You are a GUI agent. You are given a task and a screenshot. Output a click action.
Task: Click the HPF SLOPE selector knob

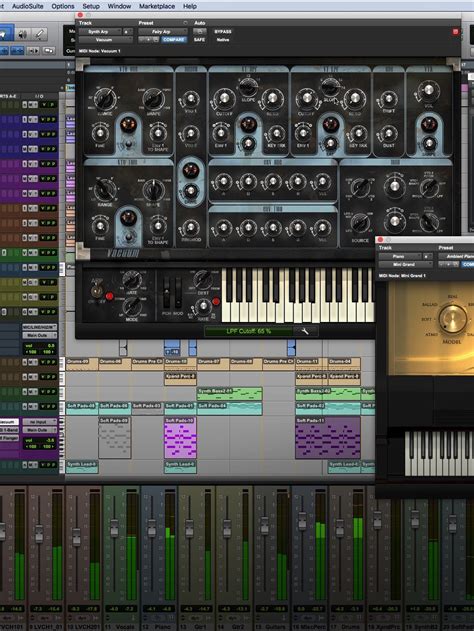point(248,86)
